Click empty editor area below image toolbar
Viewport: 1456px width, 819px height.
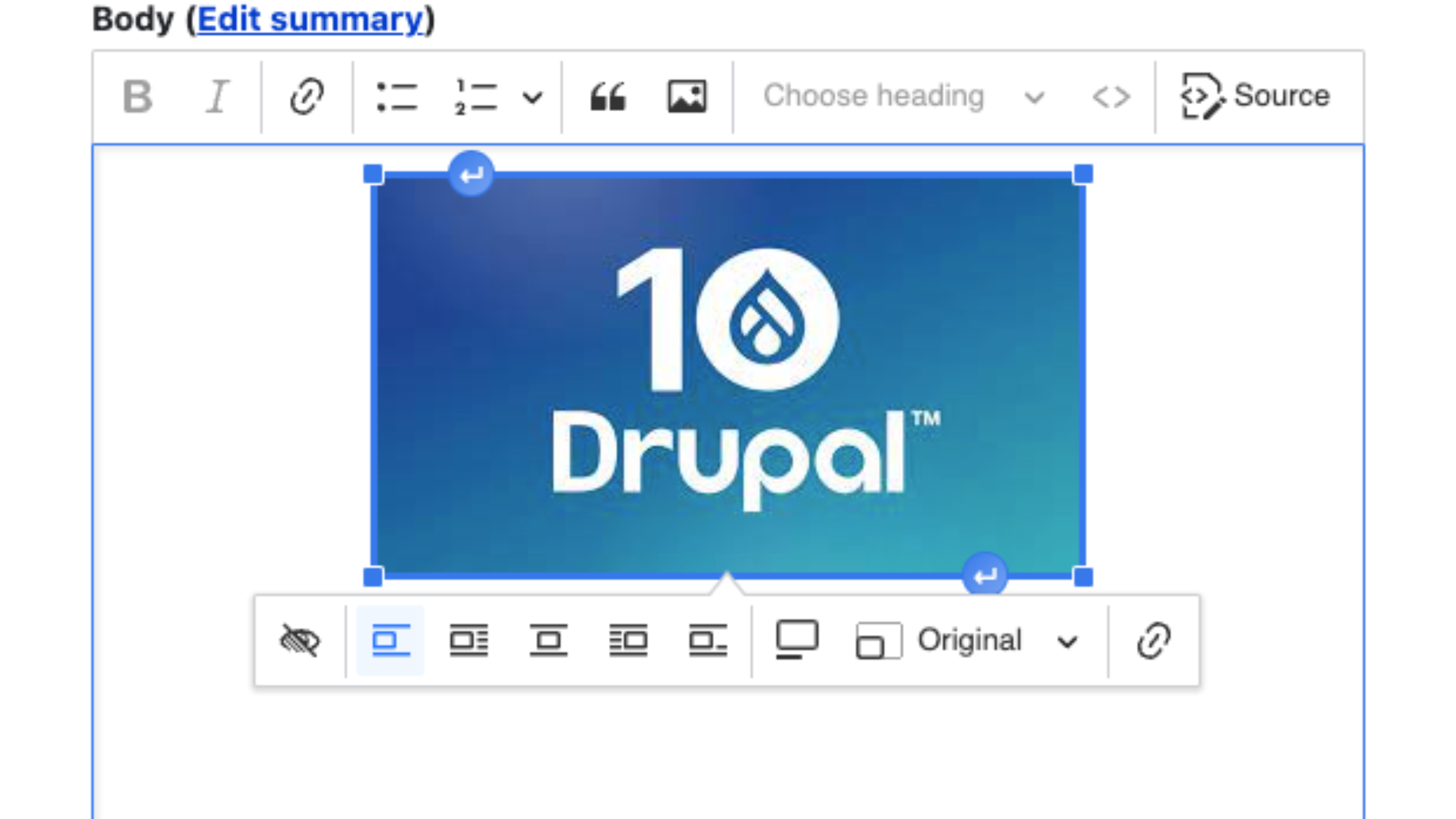[x=727, y=754]
